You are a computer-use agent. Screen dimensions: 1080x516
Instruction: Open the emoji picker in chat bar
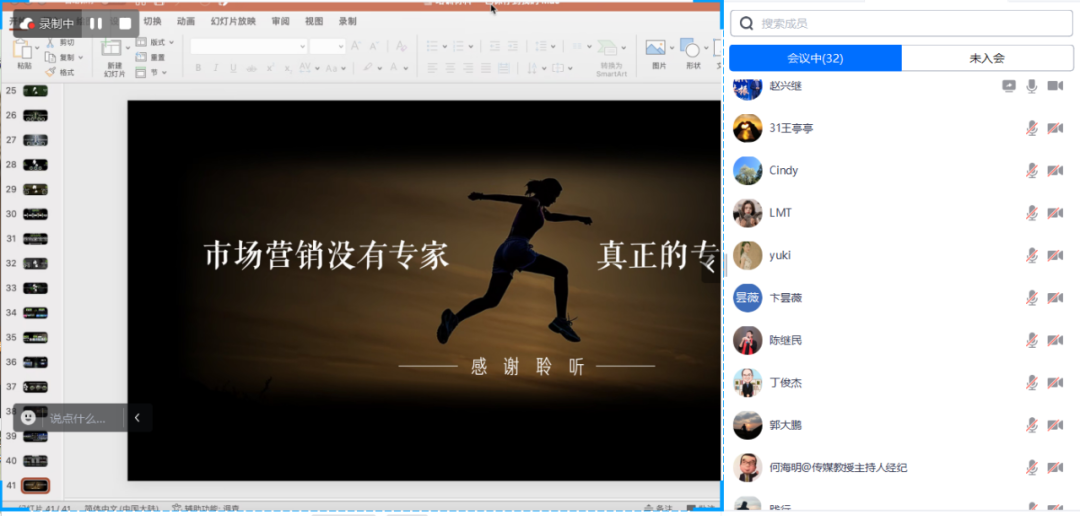29,417
